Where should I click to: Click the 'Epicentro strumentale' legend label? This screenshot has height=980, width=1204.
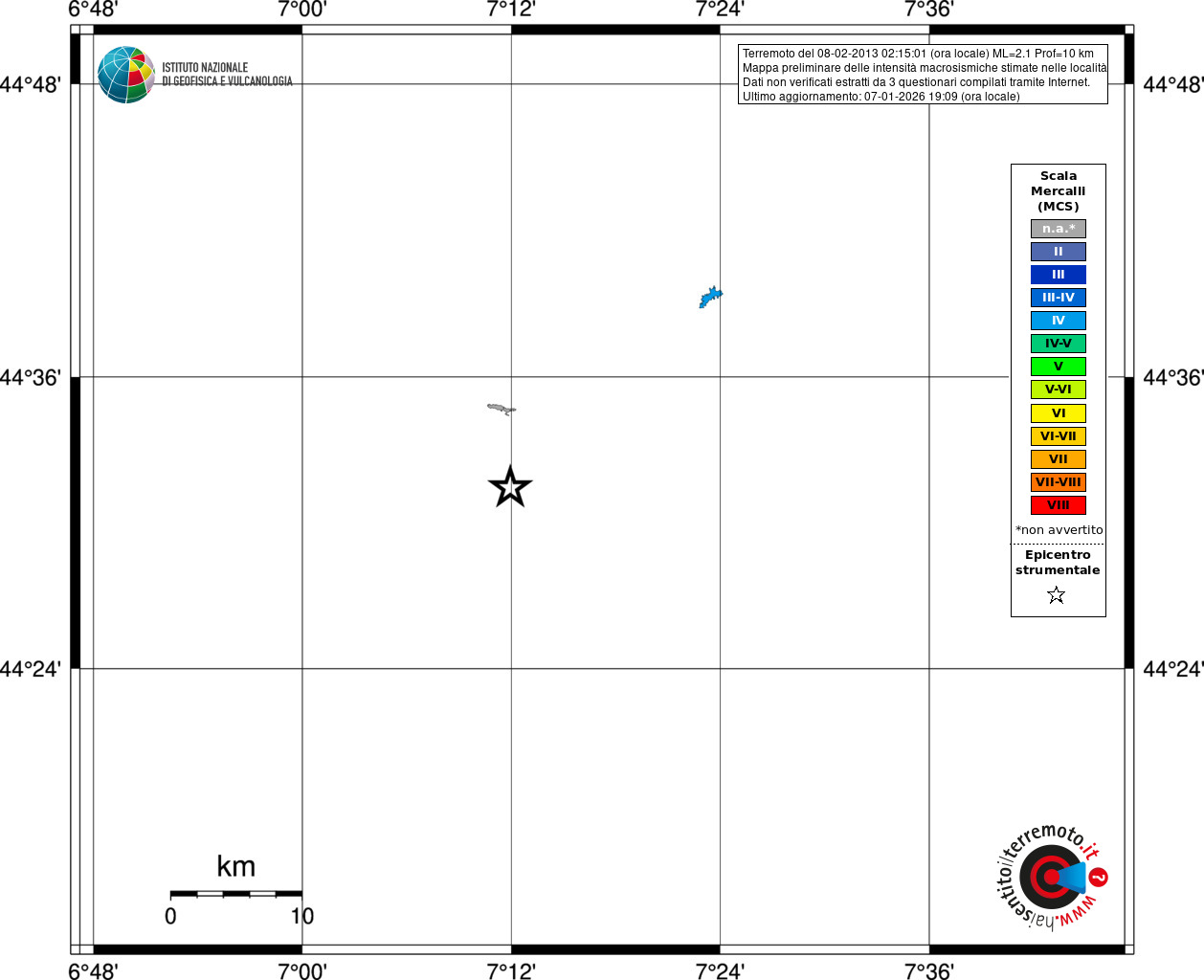tap(1058, 563)
